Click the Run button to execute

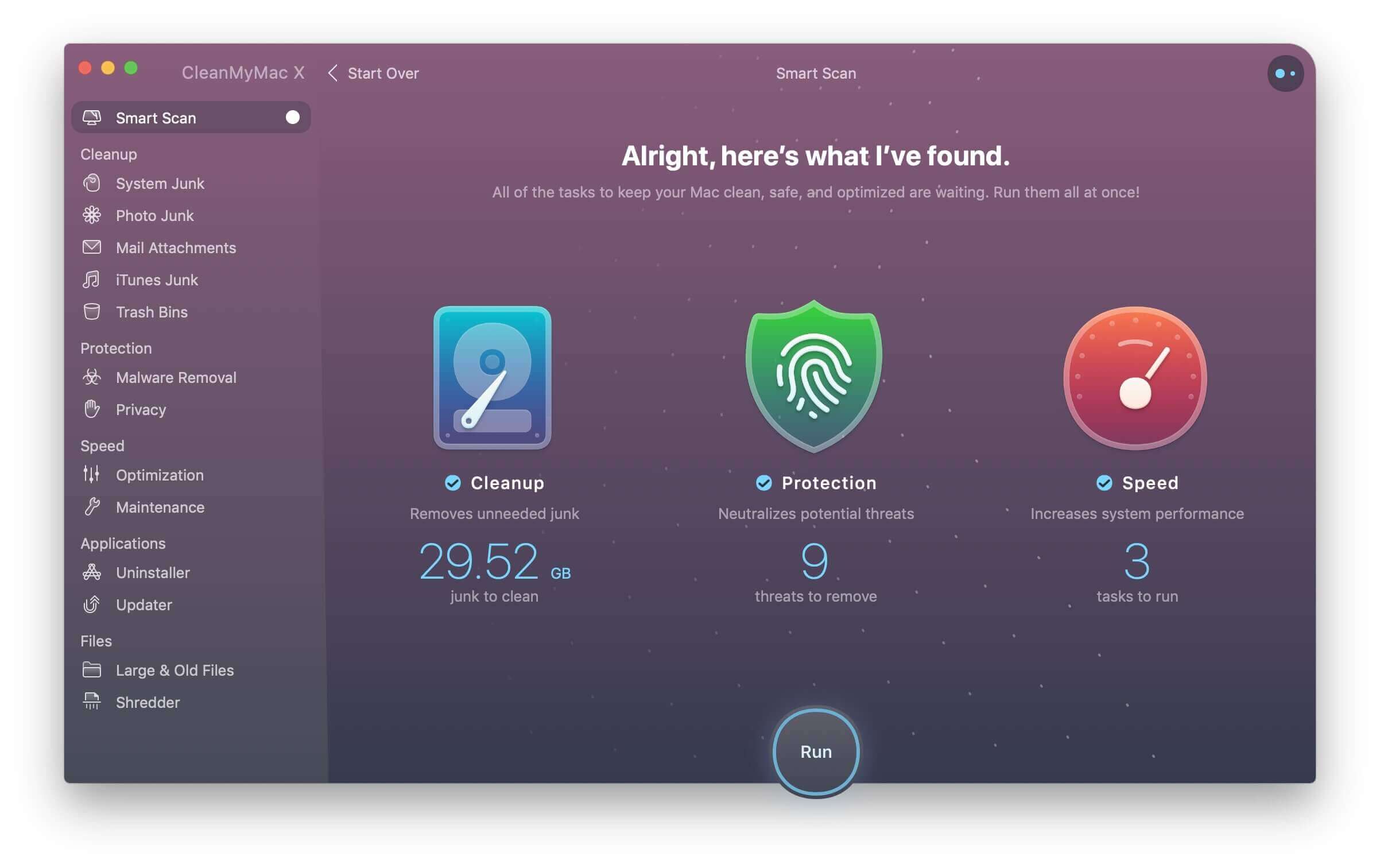[815, 752]
